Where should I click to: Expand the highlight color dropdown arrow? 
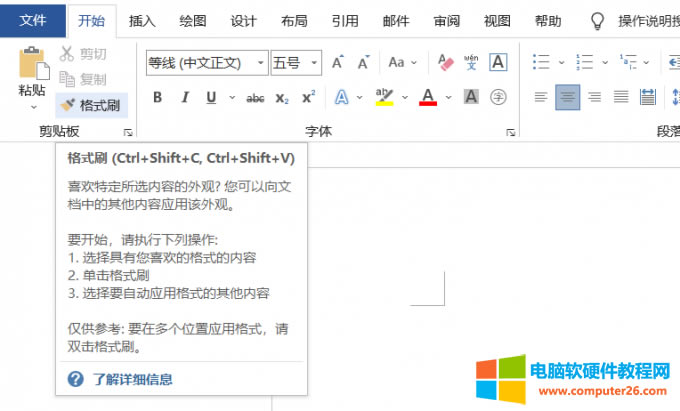tap(405, 97)
